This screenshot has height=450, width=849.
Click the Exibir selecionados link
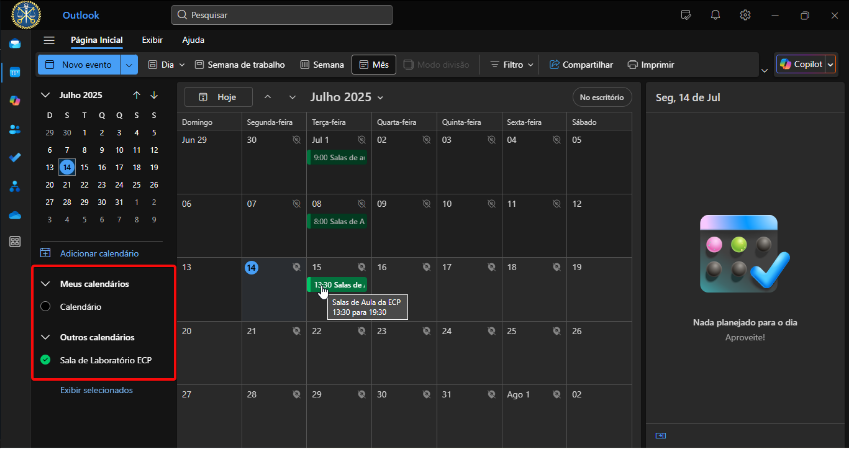click(96, 390)
